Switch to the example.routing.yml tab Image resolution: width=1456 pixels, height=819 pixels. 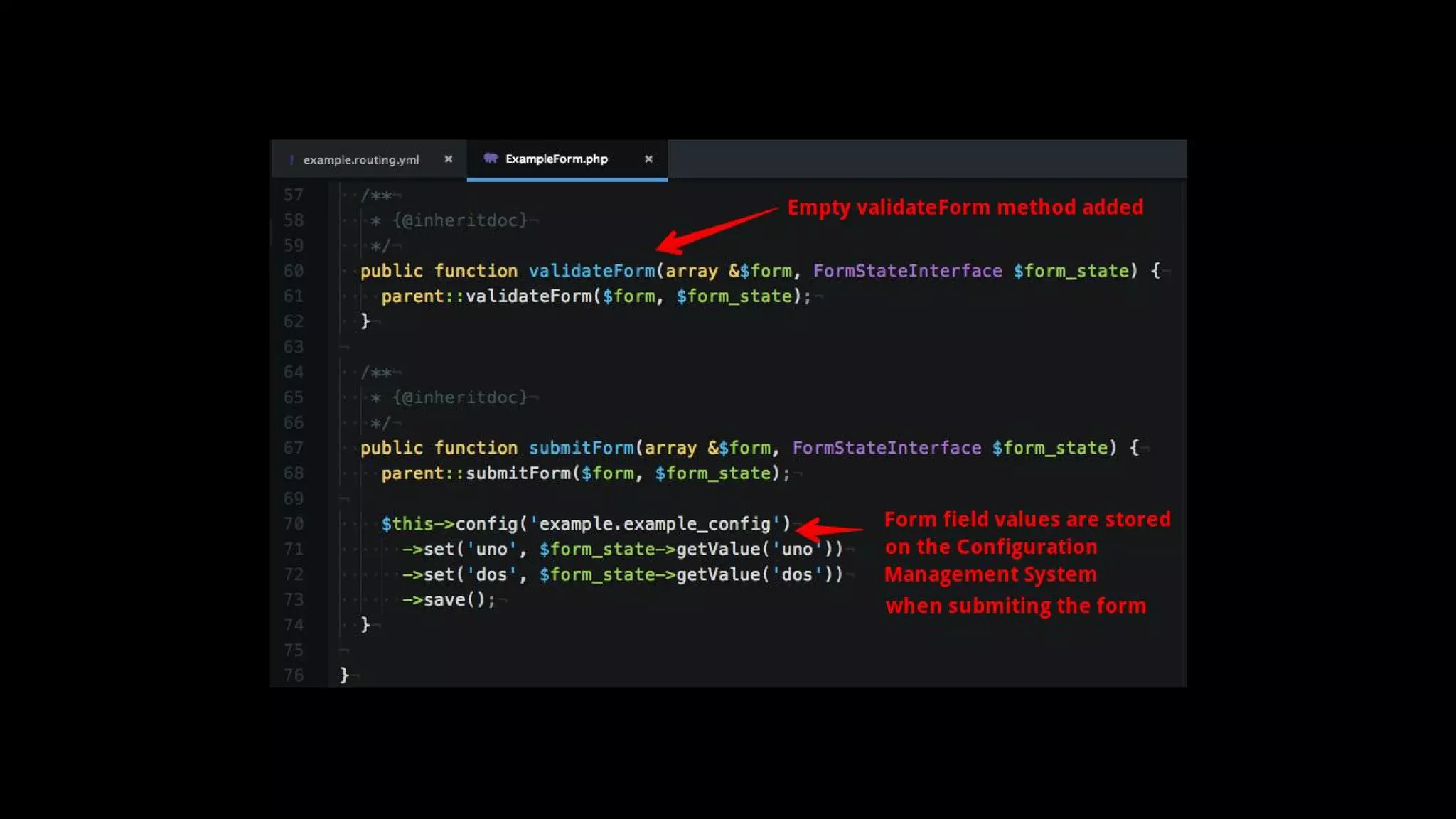[x=361, y=159]
